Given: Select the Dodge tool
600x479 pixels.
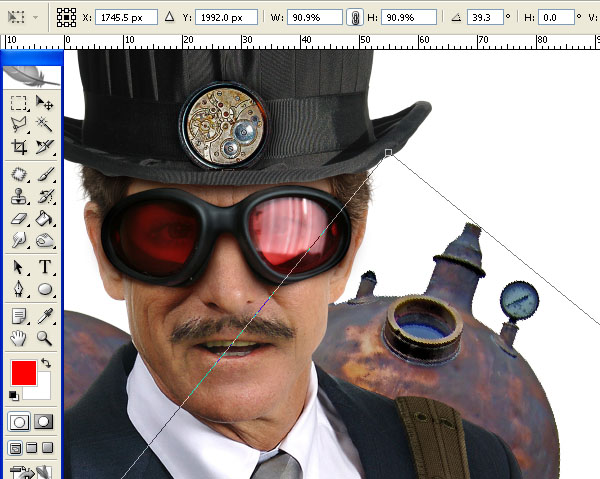Looking at the screenshot, I should tap(19, 240).
